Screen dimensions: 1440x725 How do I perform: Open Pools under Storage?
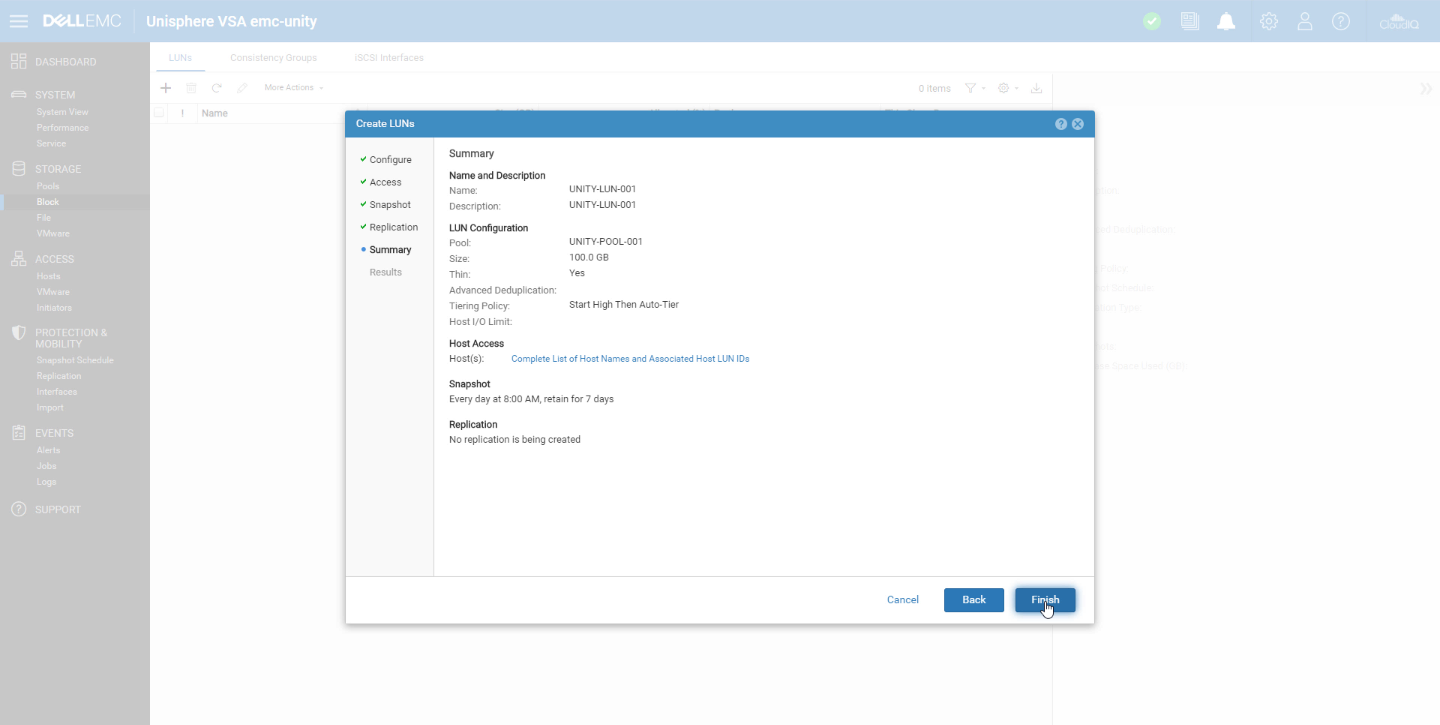(48, 186)
